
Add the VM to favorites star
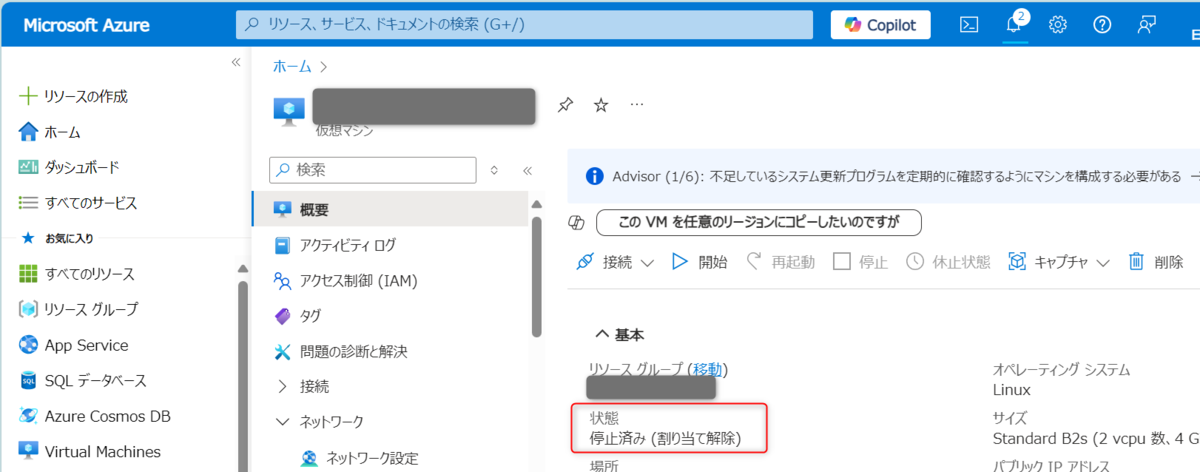coord(601,104)
